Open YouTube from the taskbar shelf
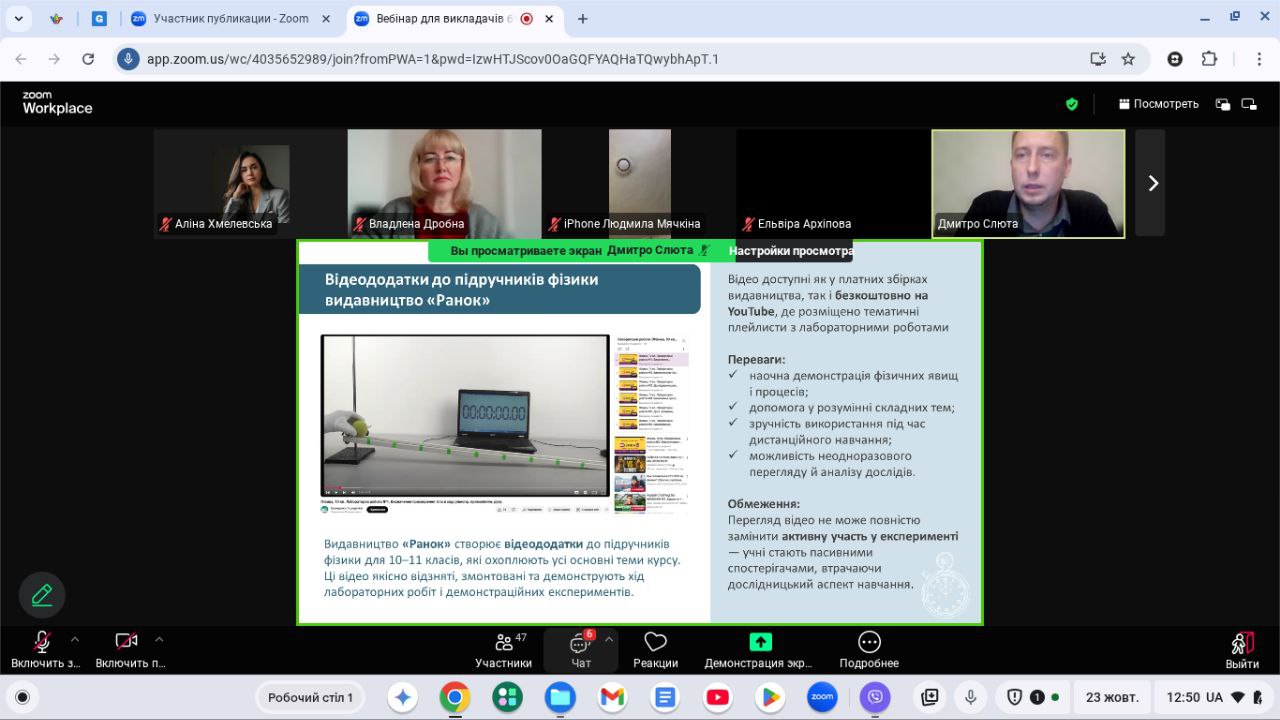Viewport: 1280px width, 720px height. tap(717, 697)
